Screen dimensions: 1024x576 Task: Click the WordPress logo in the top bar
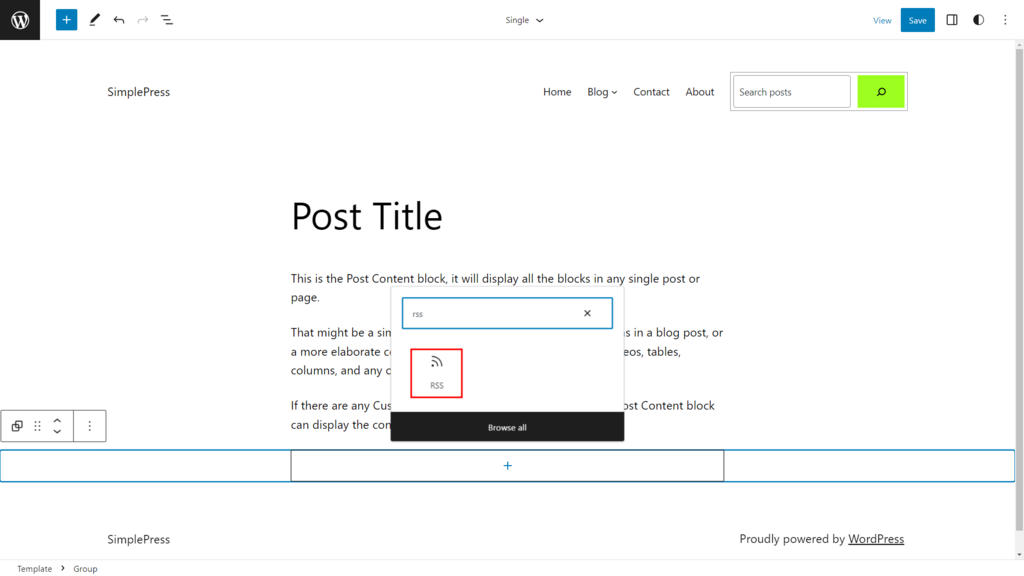(19, 19)
